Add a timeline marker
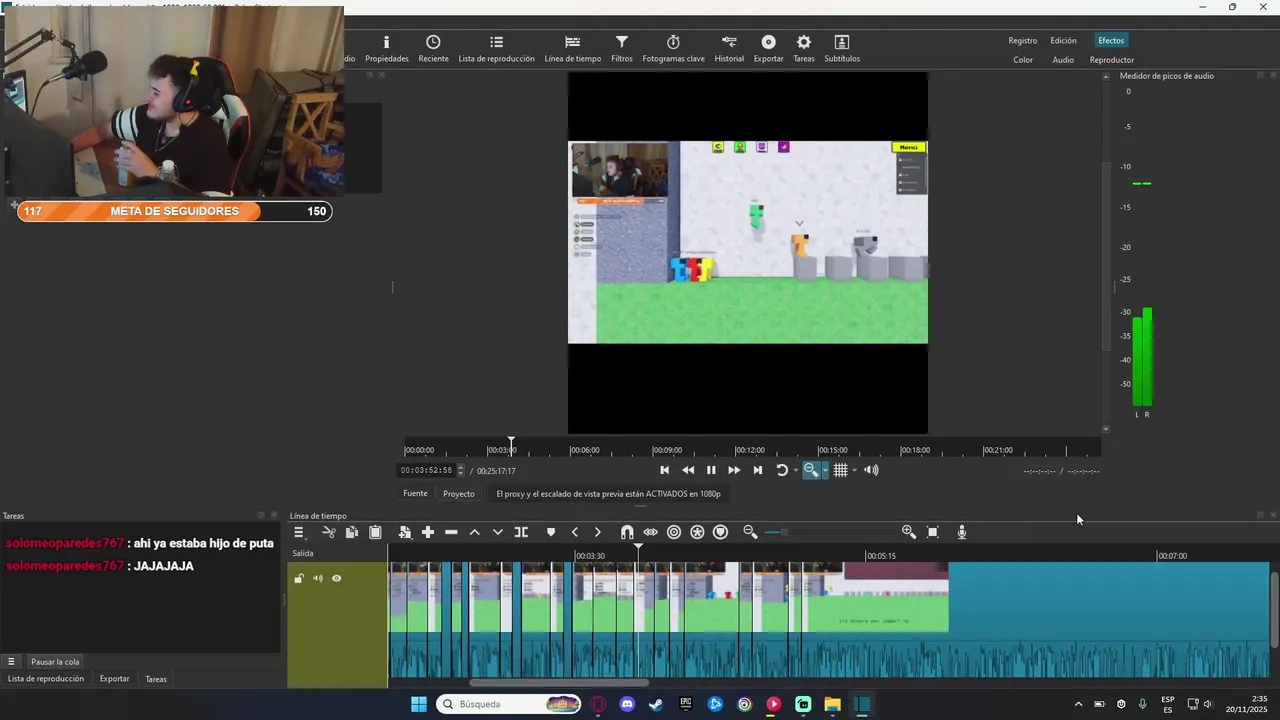Screen dimensions: 1280x720 tap(550, 532)
